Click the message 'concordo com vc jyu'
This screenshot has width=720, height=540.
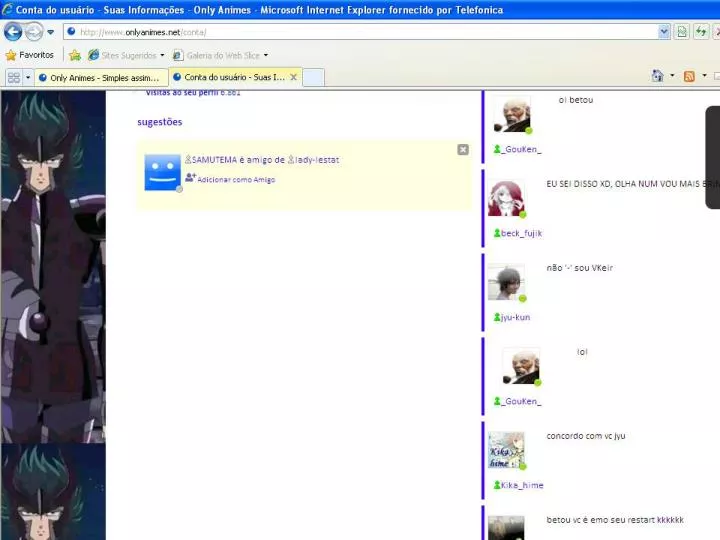[x=586, y=436]
